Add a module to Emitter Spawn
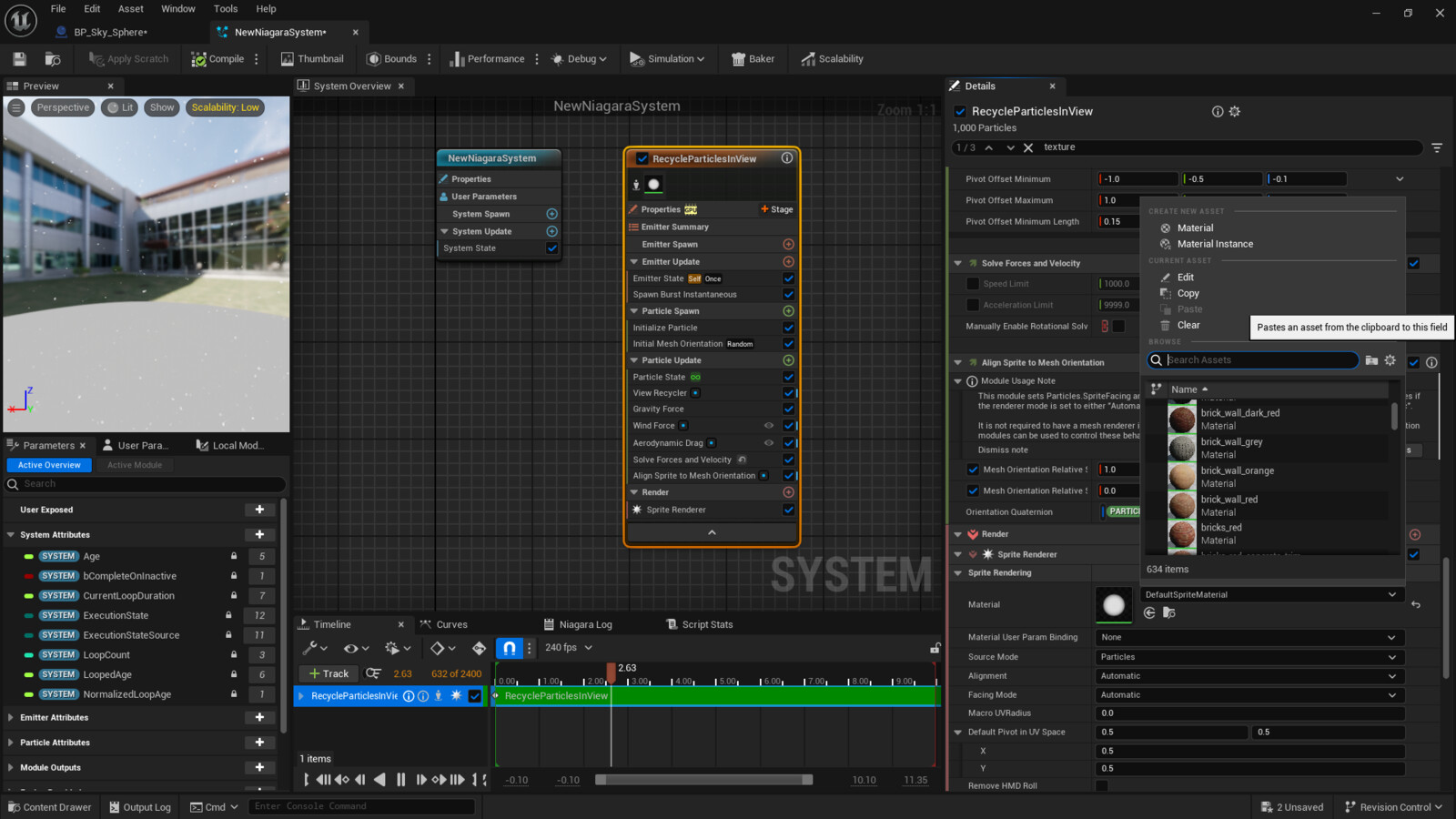 click(788, 244)
